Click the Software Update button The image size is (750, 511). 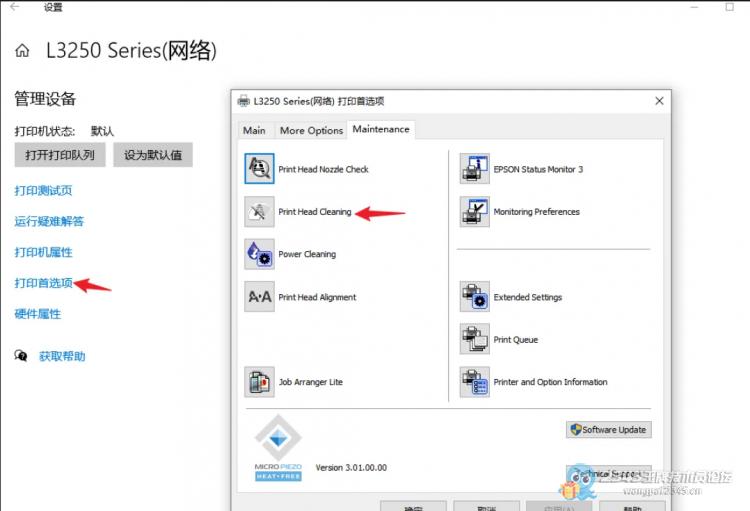tap(608, 429)
